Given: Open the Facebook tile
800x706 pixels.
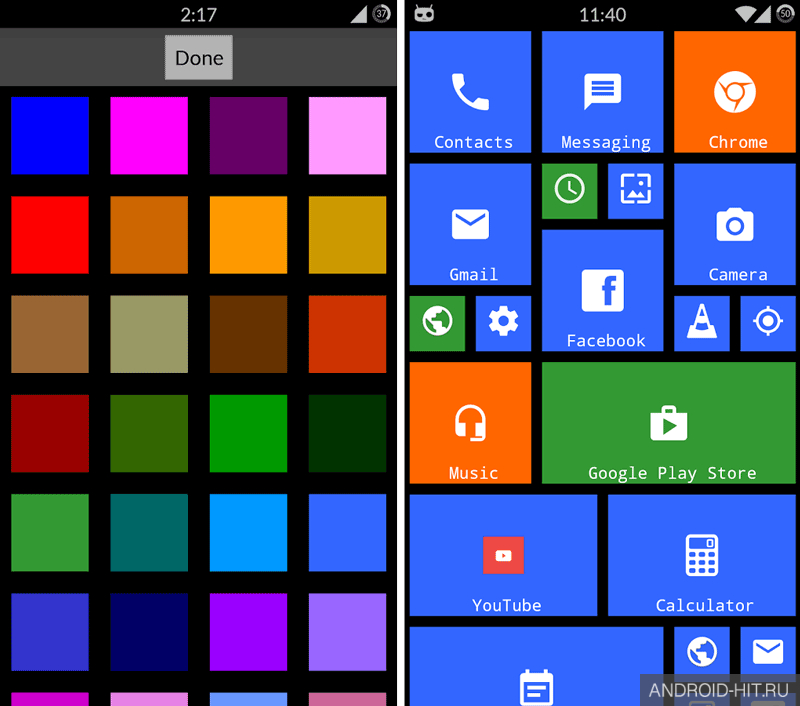Looking at the screenshot, I should coord(603,290).
